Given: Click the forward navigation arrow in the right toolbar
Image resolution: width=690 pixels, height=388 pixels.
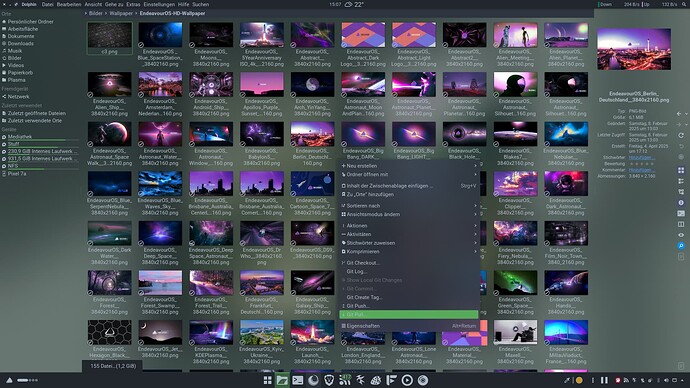Looking at the screenshot, I should [x=680, y=125].
